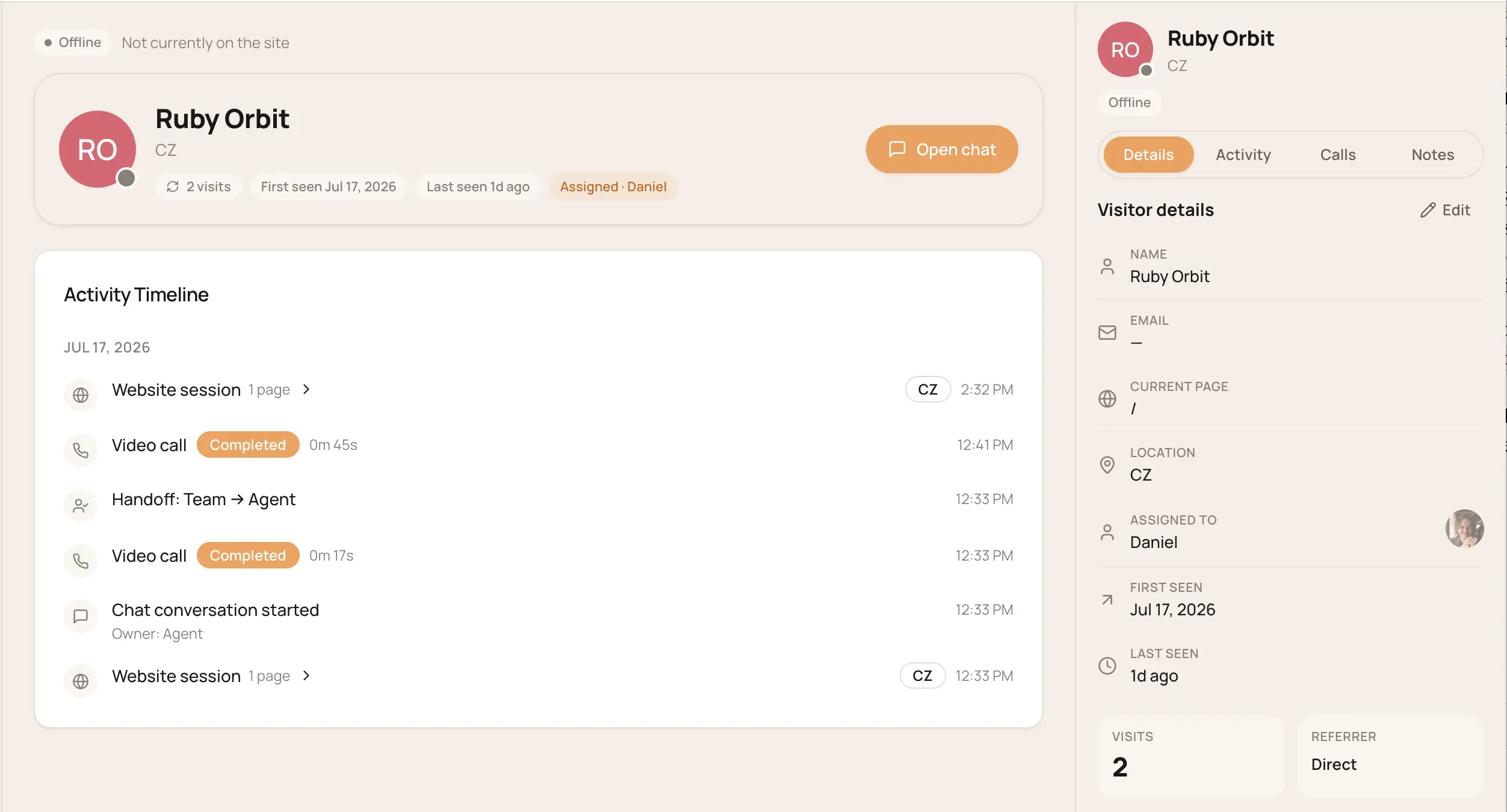Click the small RO avatar in side panel
Image resolution: width=1507 pixels, height=812 pixels.
point(1125,49)
